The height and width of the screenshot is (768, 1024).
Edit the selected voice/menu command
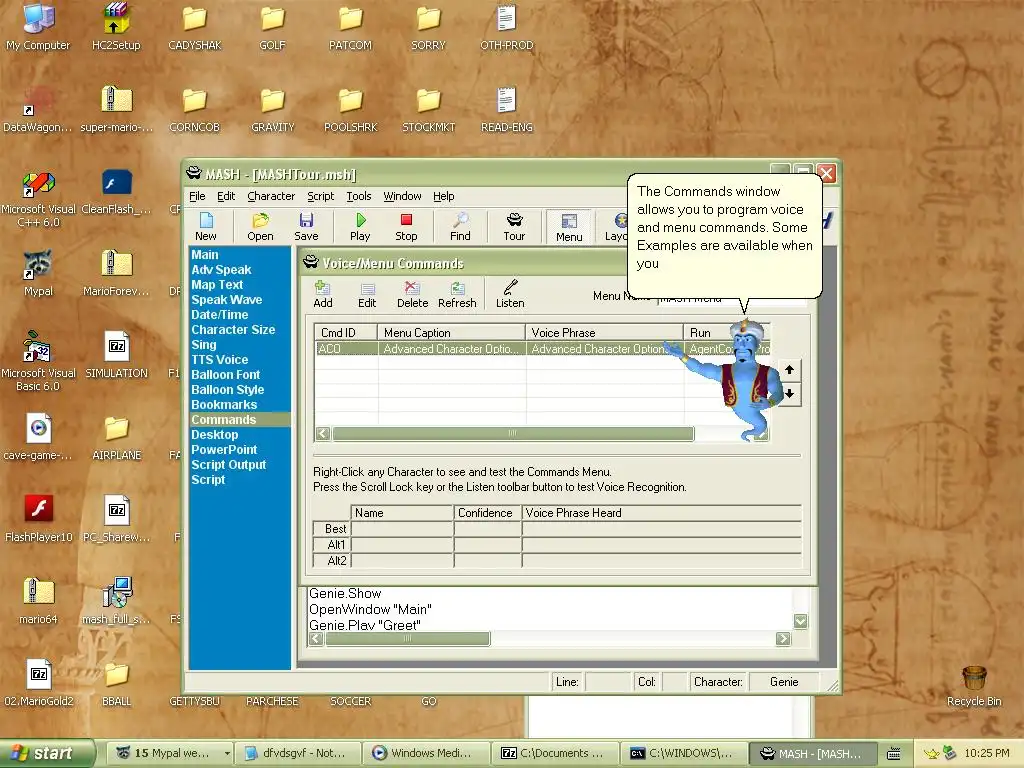[367, 295]
